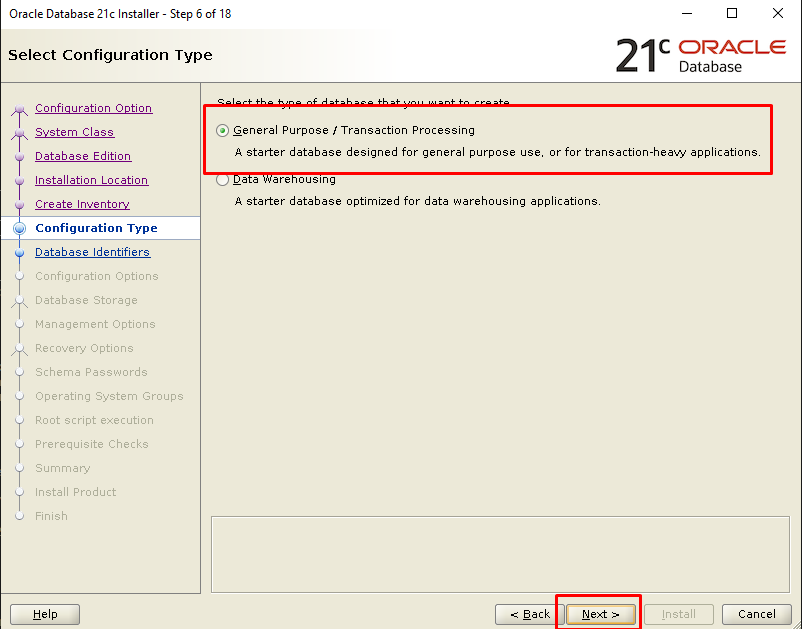Viewport: 802px width, 629px height.
Task: Click the Database Storage step marker icon
Action: click(x=19, y=301)
